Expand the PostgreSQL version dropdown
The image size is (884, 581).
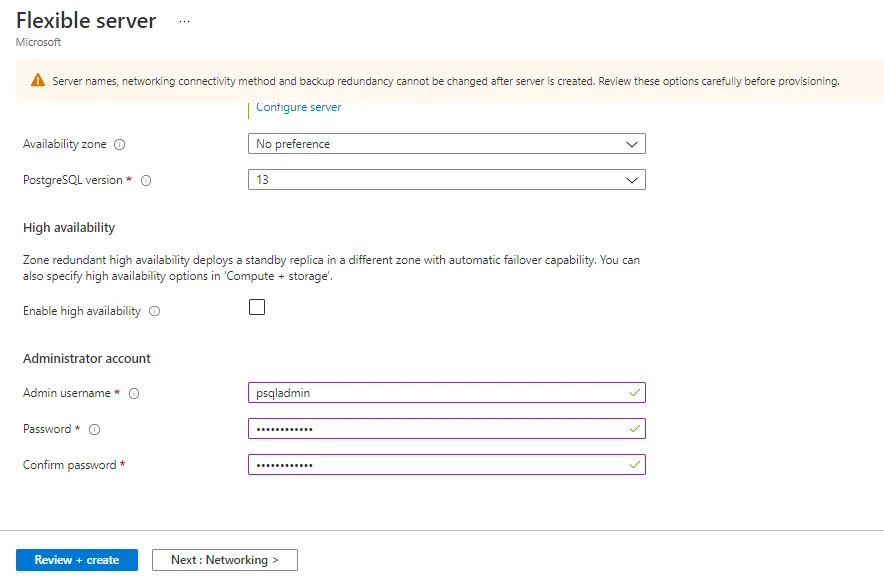point(632,180)
